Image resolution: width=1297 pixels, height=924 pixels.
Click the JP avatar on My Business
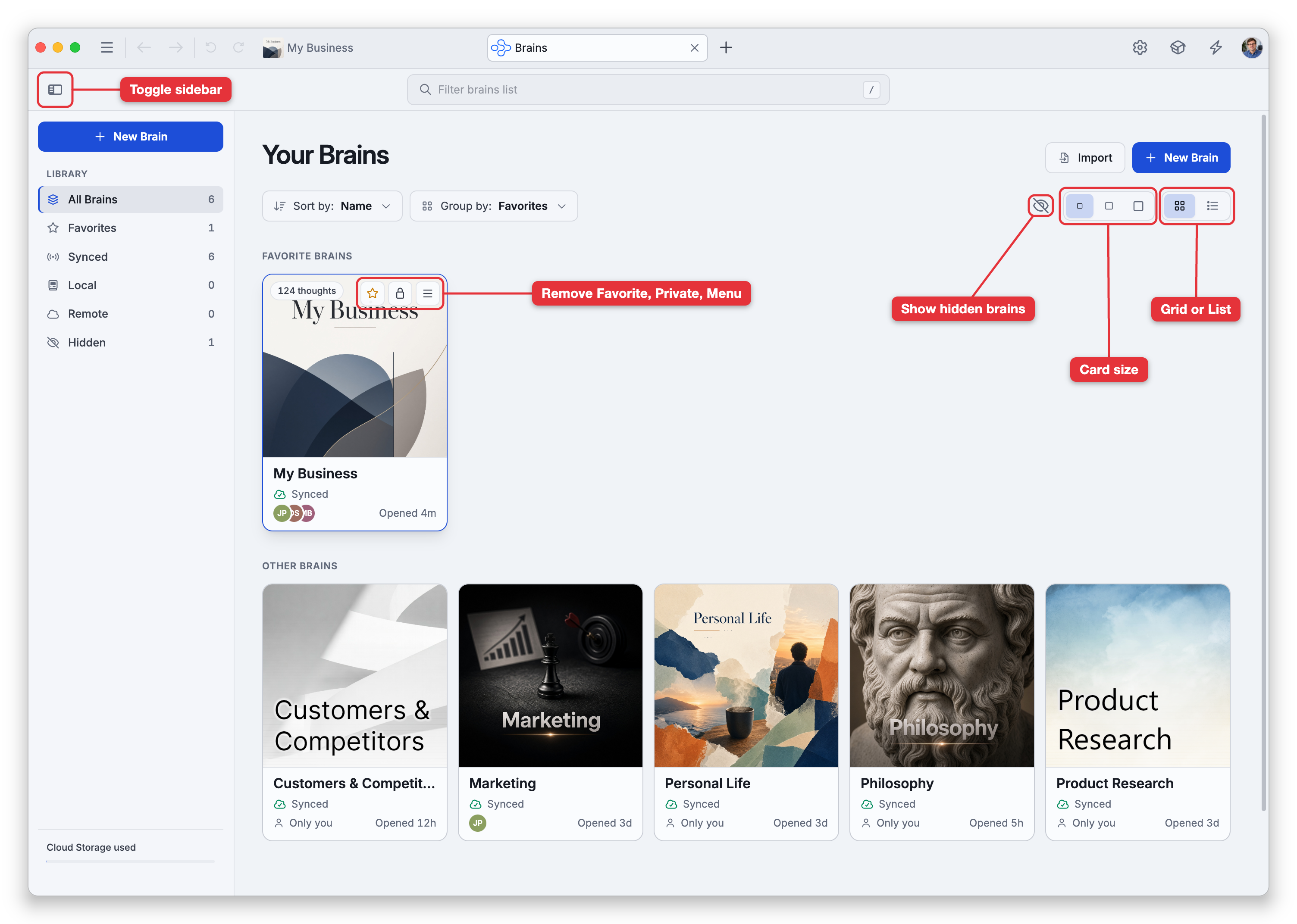coord(282,513)
